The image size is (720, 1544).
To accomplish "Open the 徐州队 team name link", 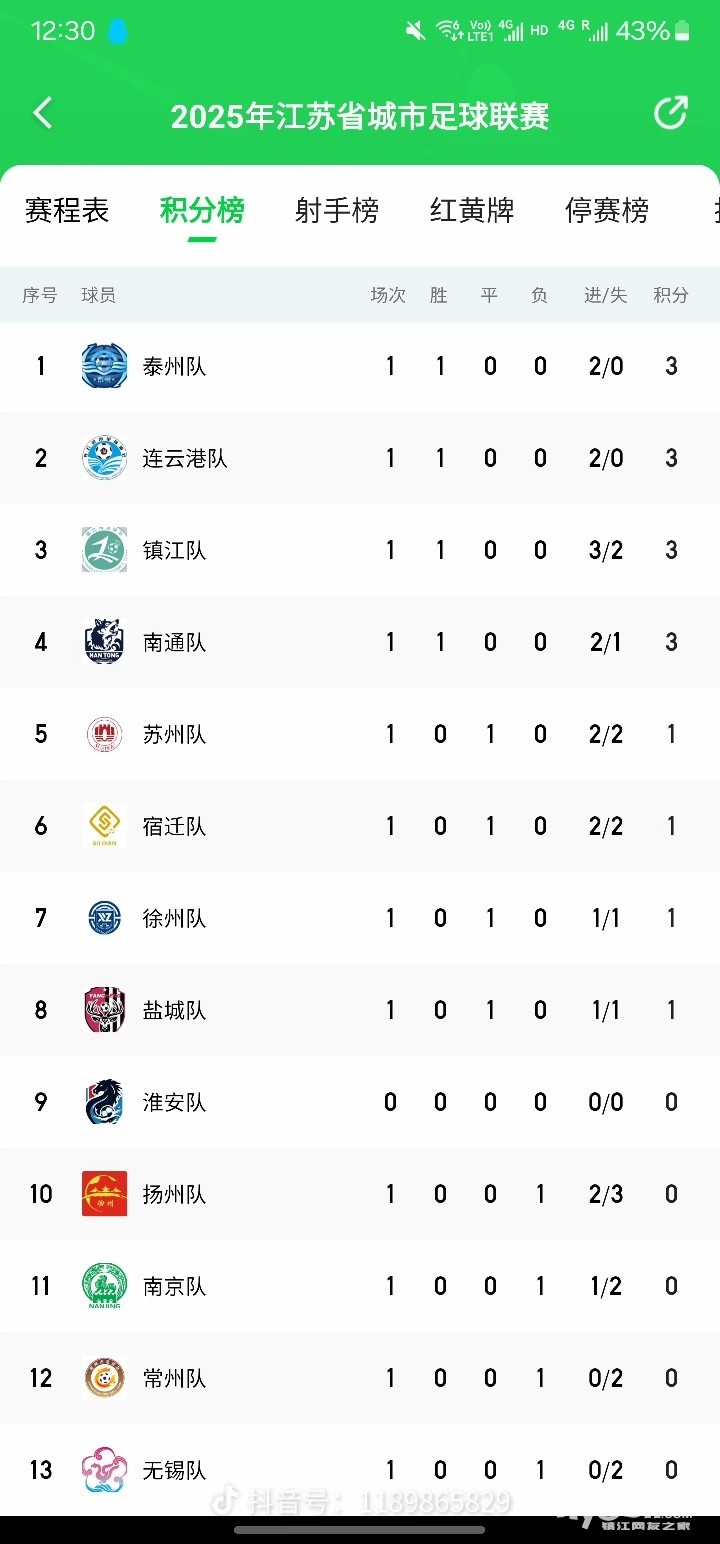I will coord(174,918).
